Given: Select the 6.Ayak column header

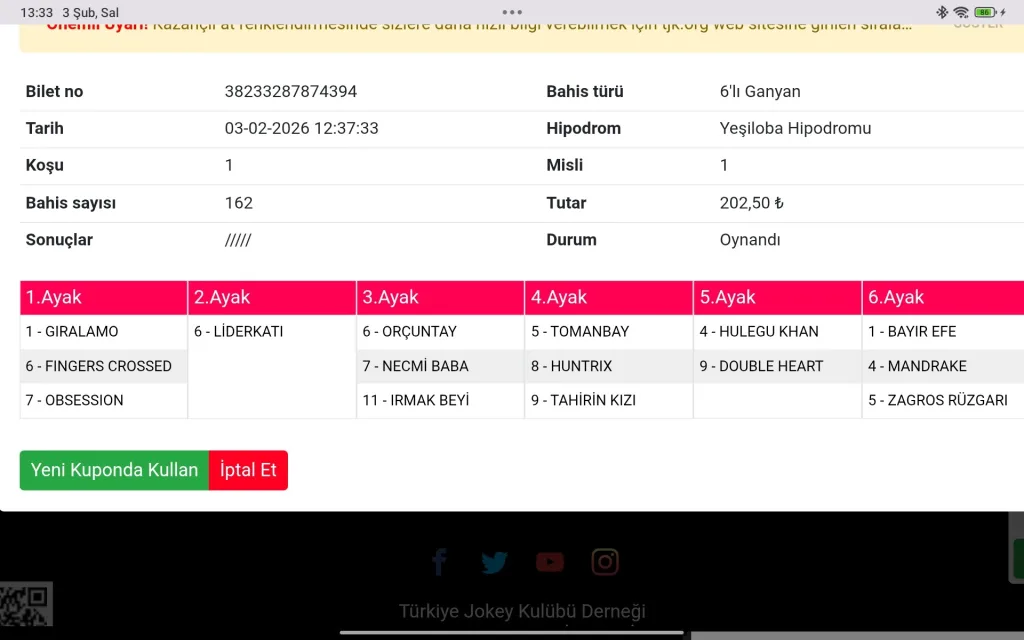Looking at the screenshot, I should point(942,297).
